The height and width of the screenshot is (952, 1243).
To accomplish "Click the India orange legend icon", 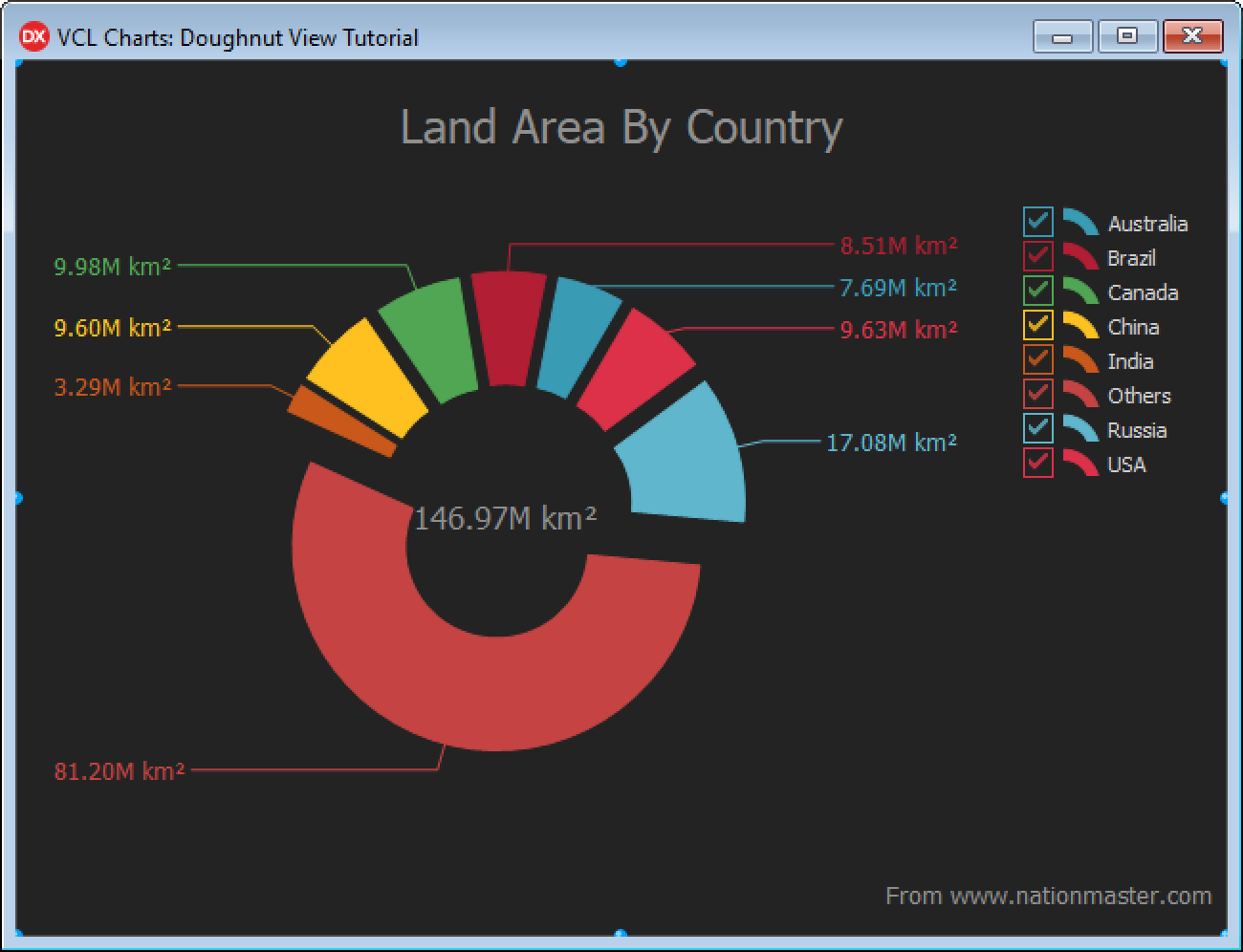I will tap(1080, 359).
